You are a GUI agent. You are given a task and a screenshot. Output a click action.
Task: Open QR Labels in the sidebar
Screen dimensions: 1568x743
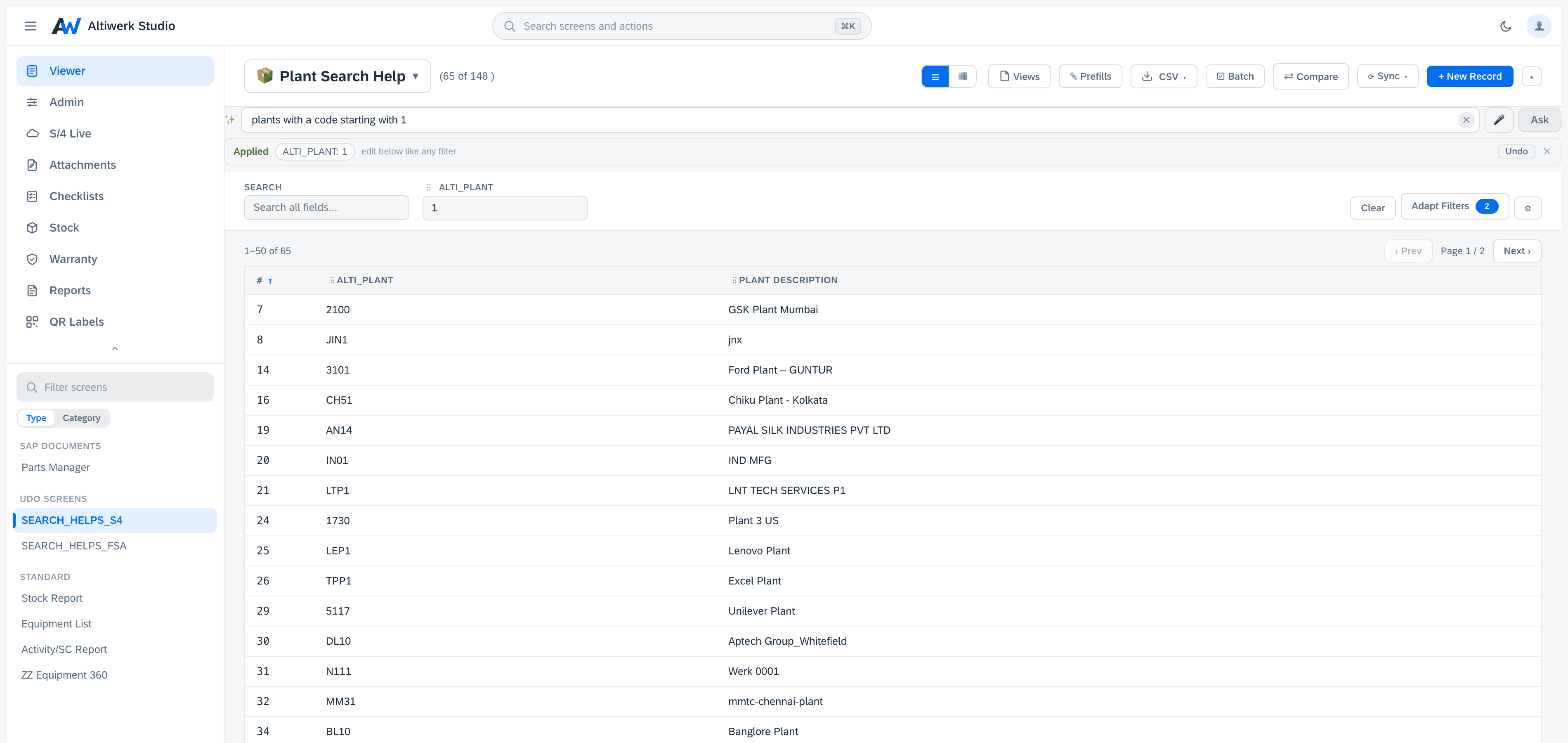tap(115, 322)
